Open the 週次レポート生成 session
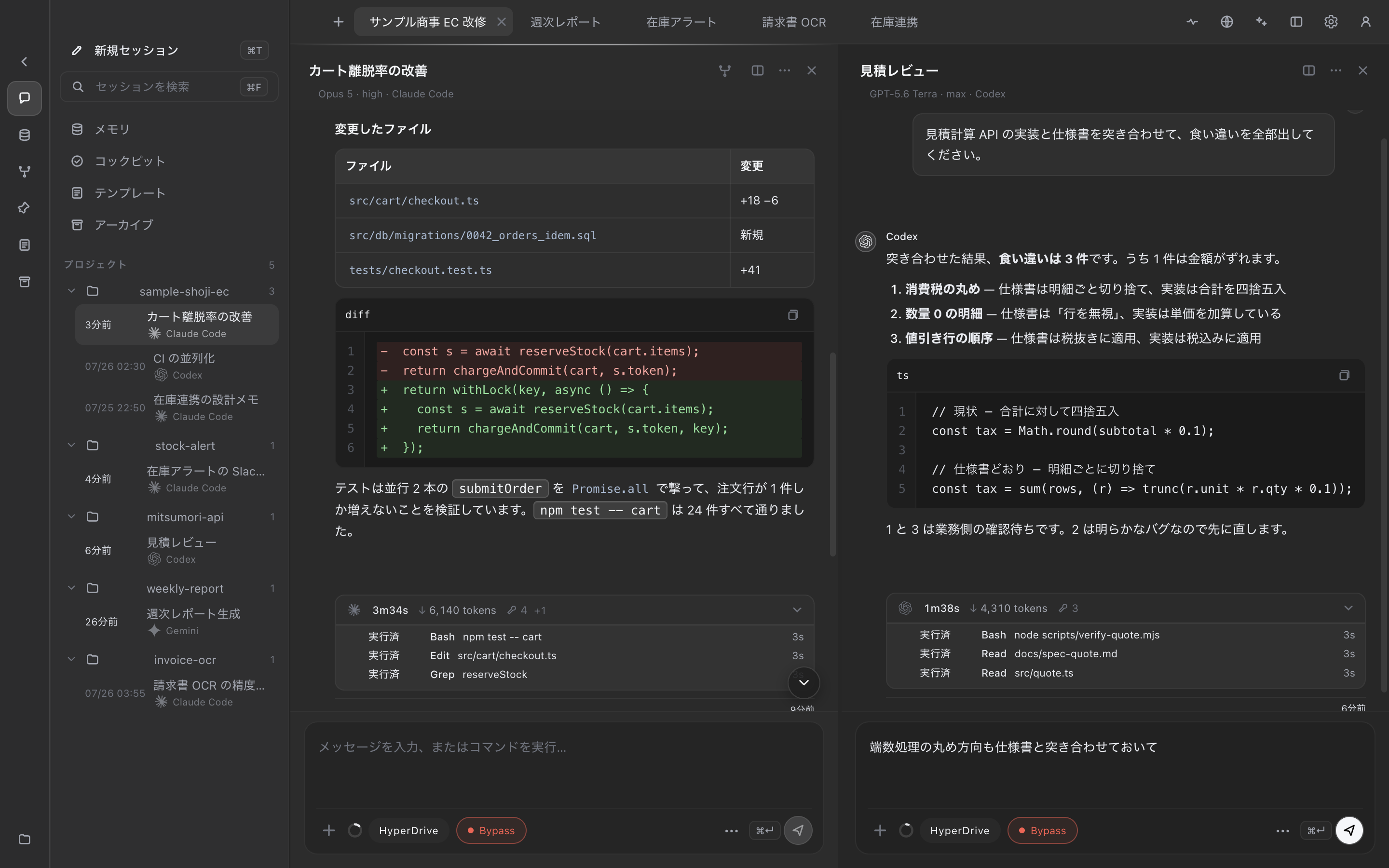1389x868 pixels. [177, 622]
